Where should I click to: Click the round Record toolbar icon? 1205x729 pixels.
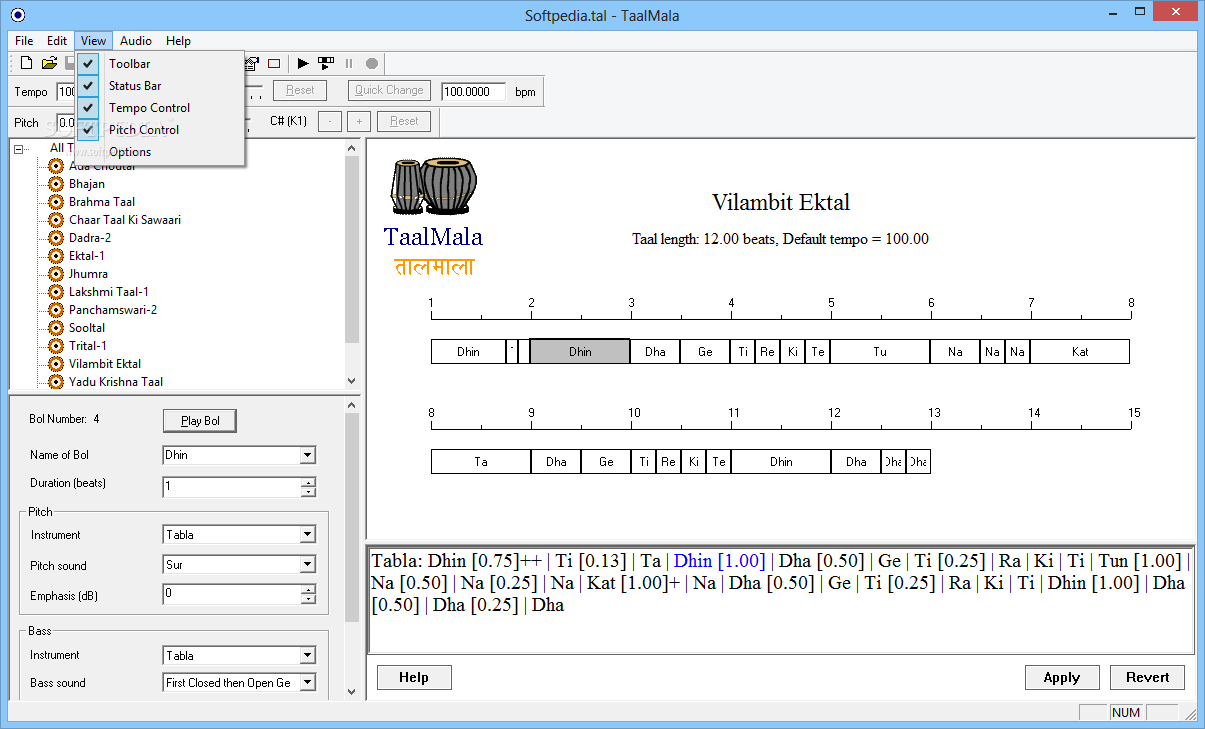[372, 63]
